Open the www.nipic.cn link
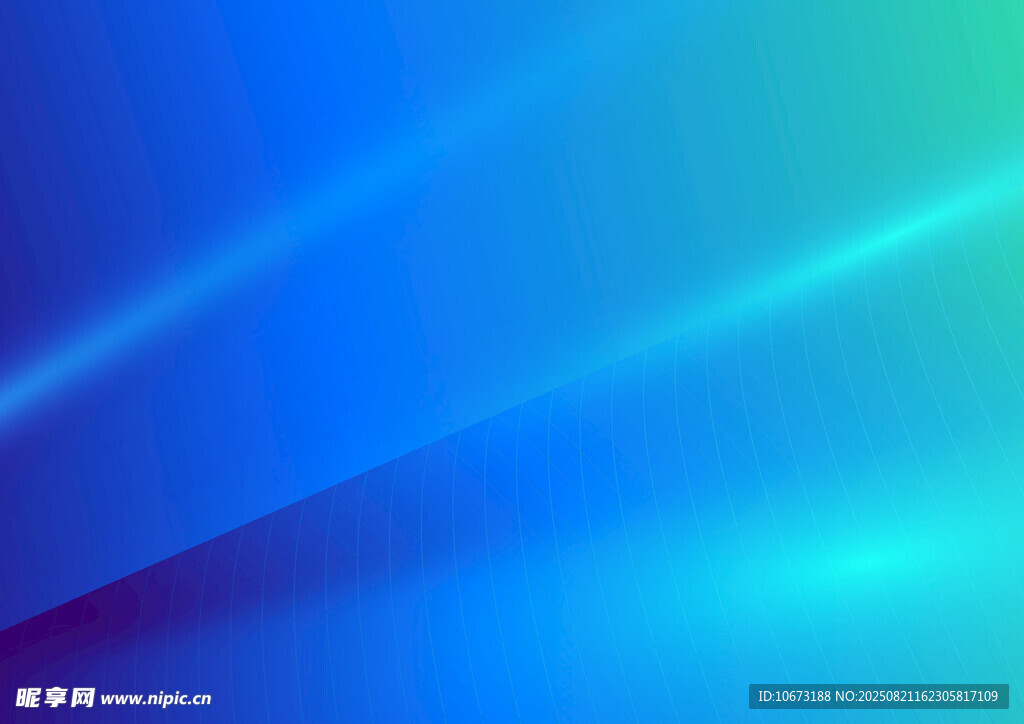This screenshot has width=1024, height=724. tap(156, 699)
